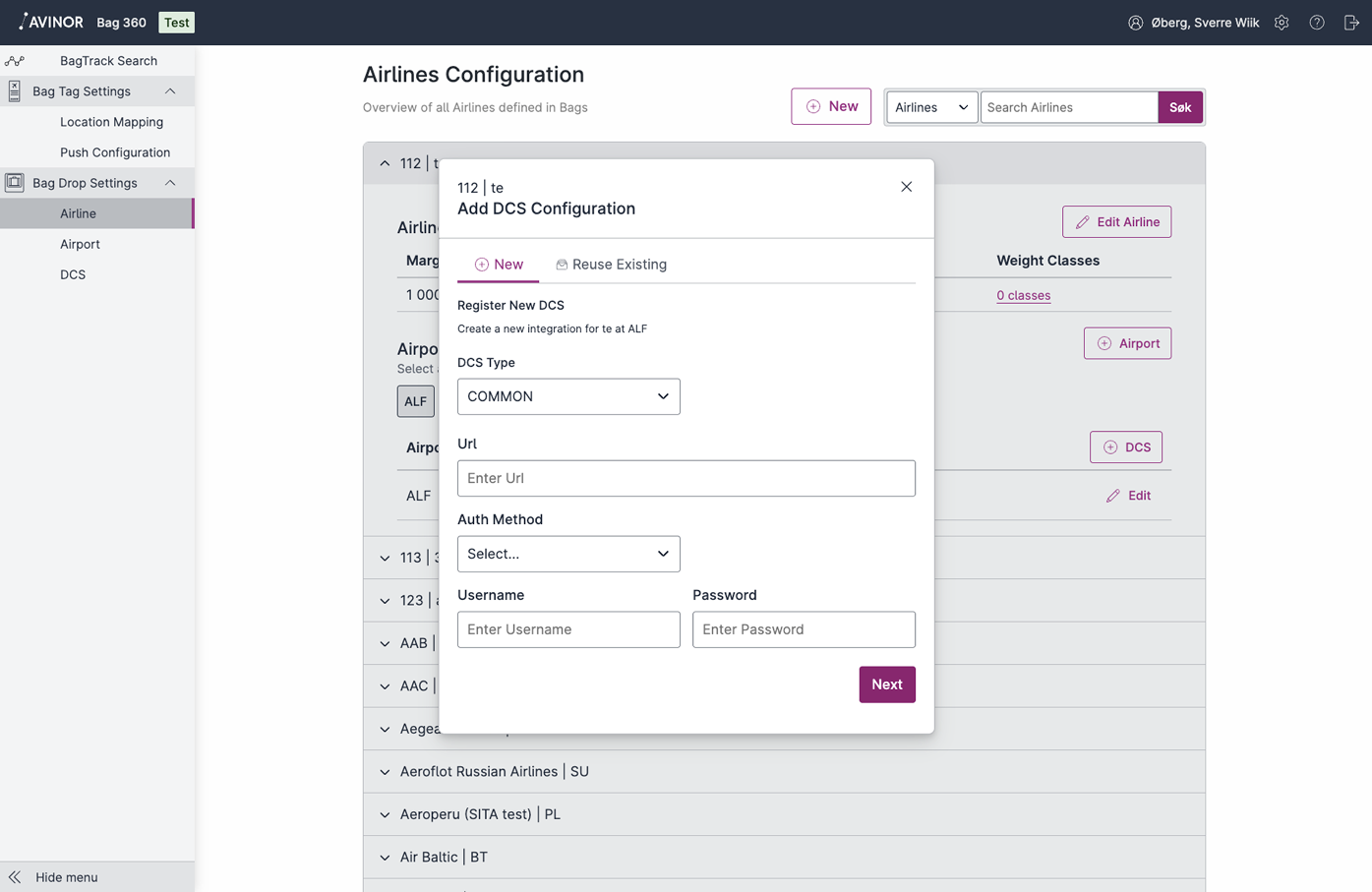Open the 0 classes link
Screen dimensions: 1372x892
1023,295
